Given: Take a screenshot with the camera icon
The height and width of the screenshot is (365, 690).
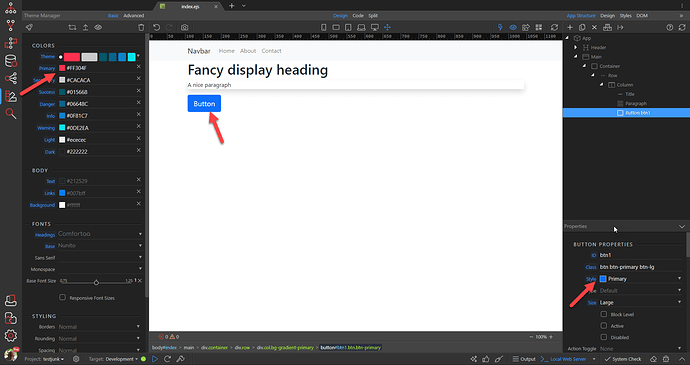Looking at the screenshot, I should click(184, 27).
